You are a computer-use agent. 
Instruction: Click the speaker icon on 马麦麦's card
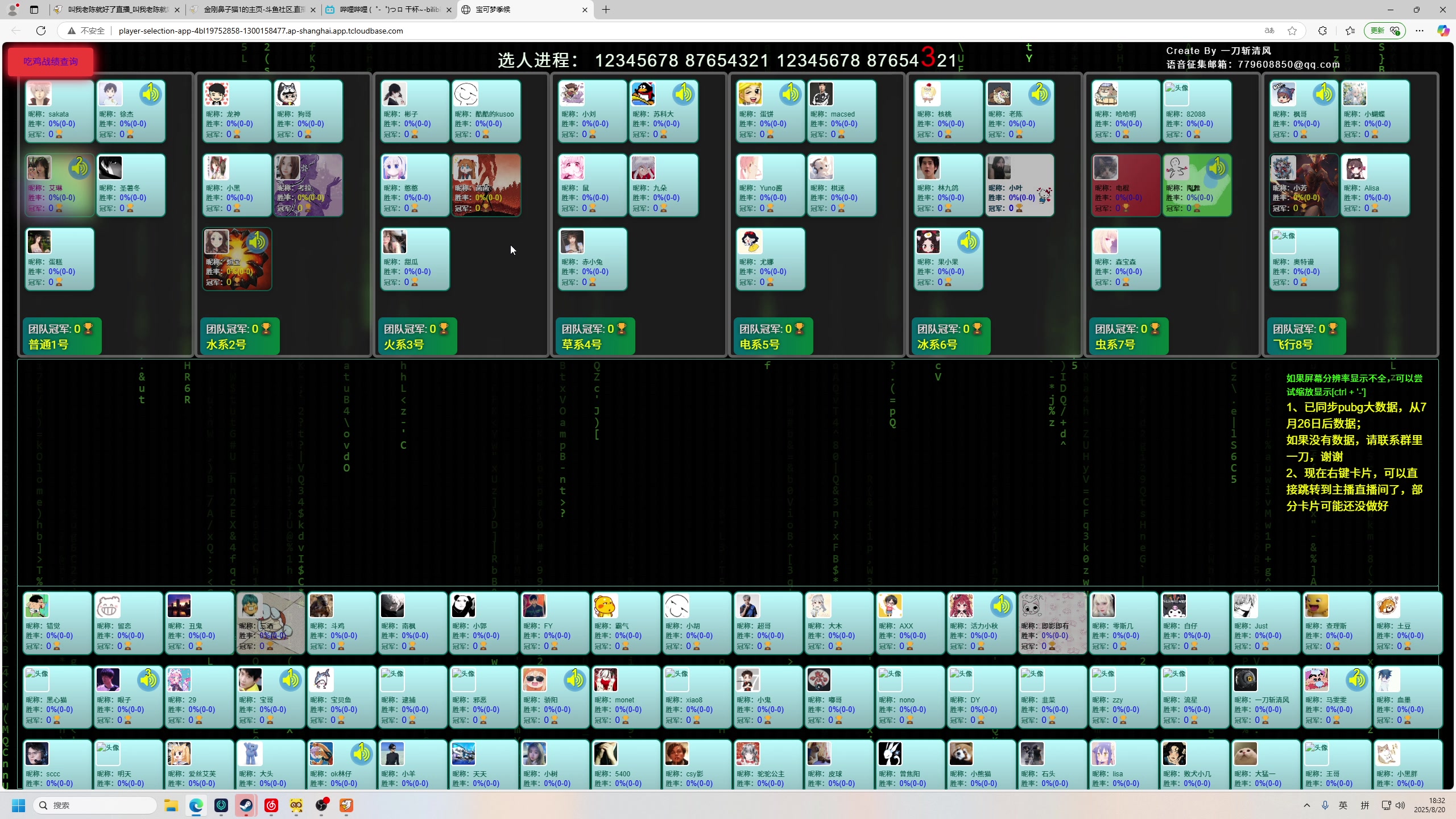click(1356, 680)
